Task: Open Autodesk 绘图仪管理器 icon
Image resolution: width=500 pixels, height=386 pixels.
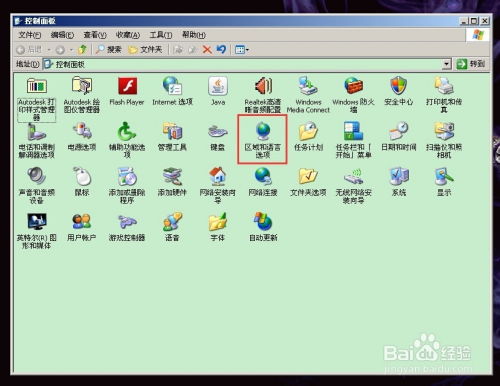Action: [82, 86]
